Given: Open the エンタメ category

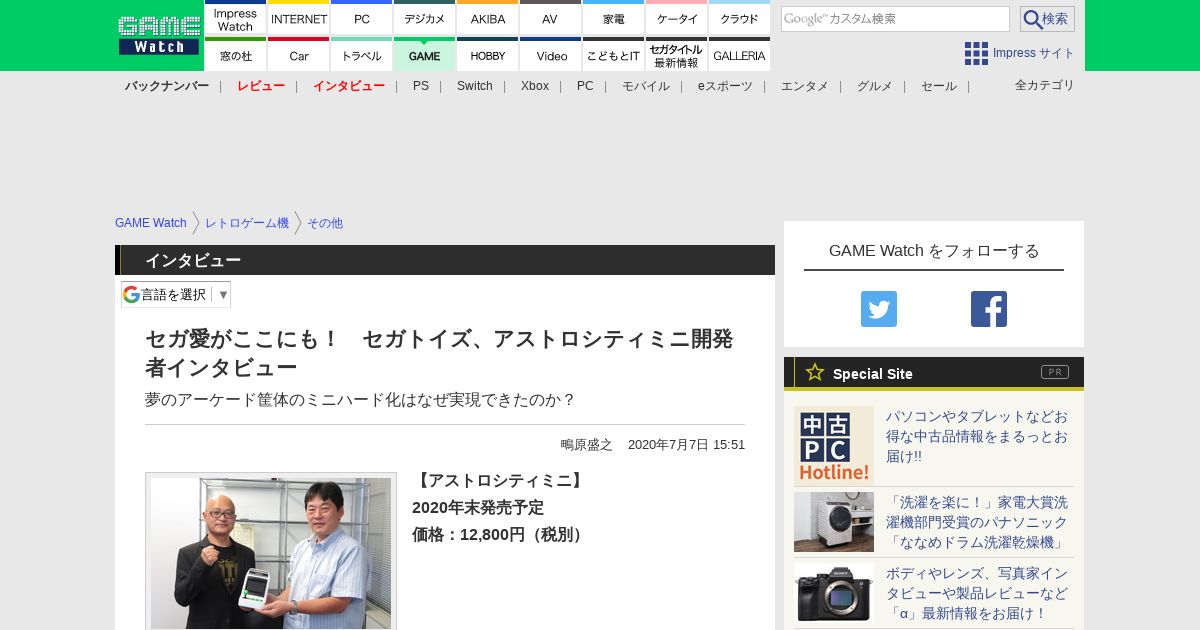Looking at the screenshot, I should click(805, 86).
